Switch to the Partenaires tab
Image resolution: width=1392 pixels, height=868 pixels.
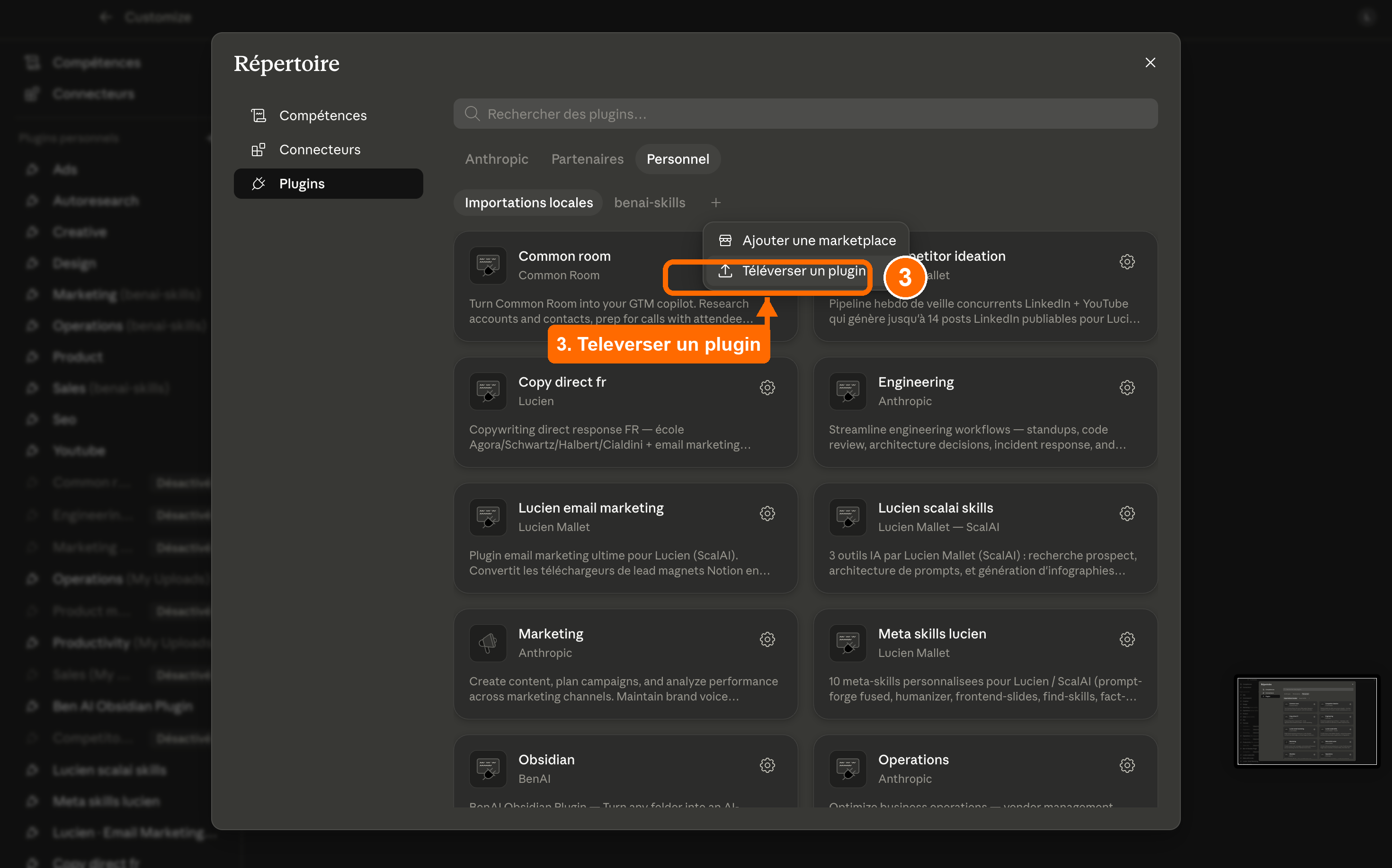(x=587, y=159)
